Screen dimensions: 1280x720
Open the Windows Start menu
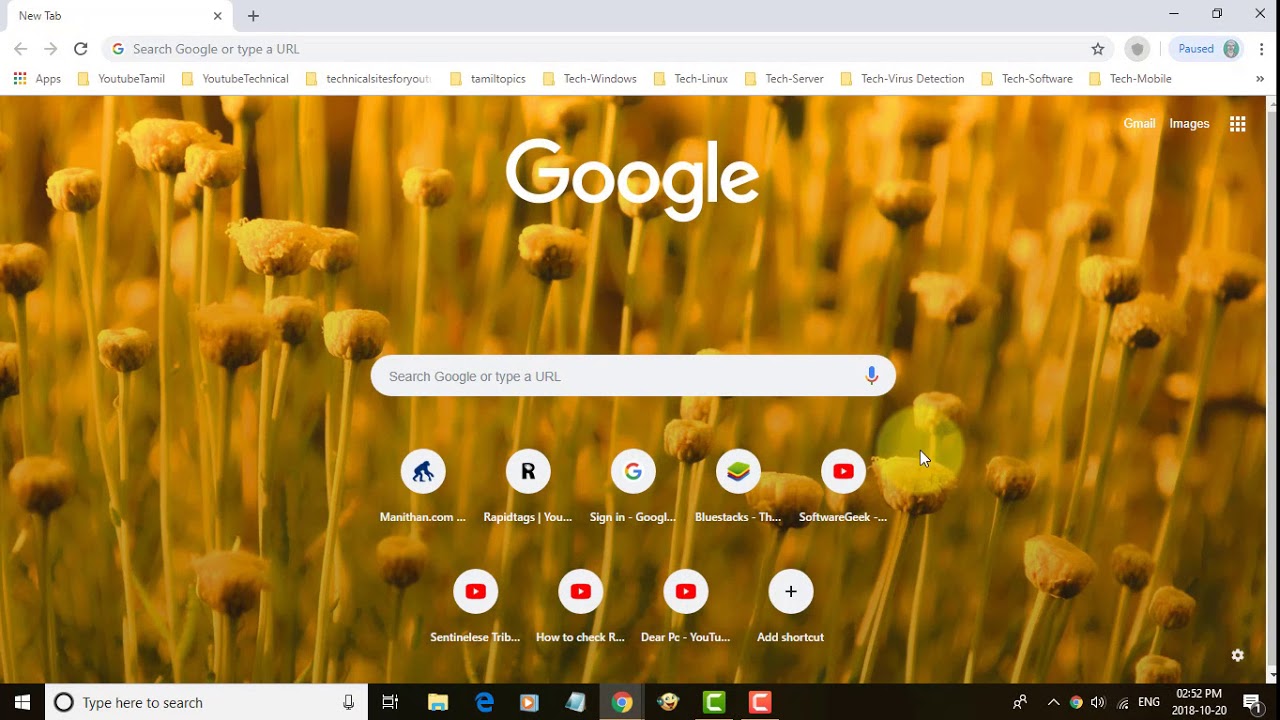pyautogui.click(x=23, y=702)
